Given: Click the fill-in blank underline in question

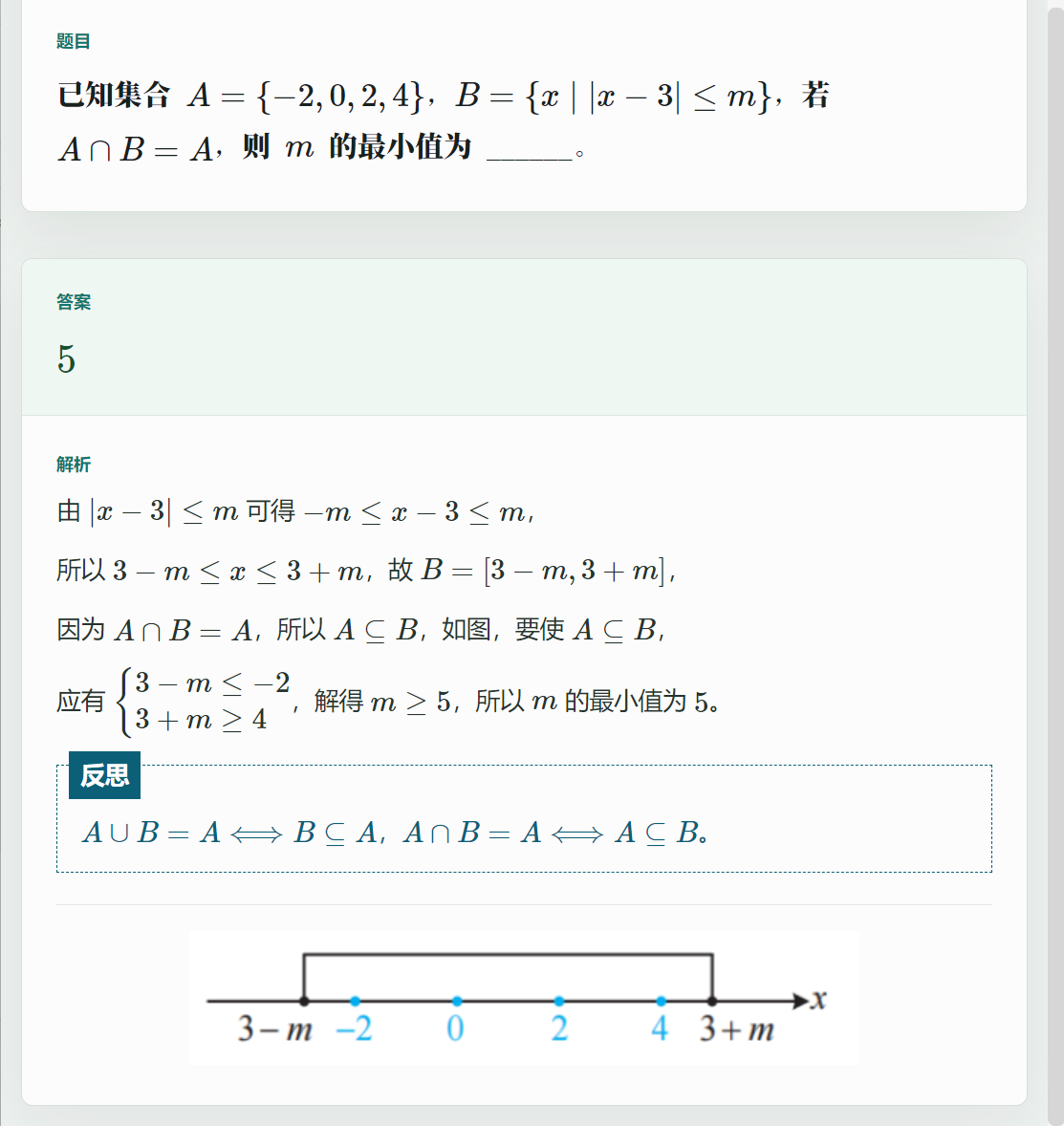Looking at the screenshot, I should pos(530,157).
